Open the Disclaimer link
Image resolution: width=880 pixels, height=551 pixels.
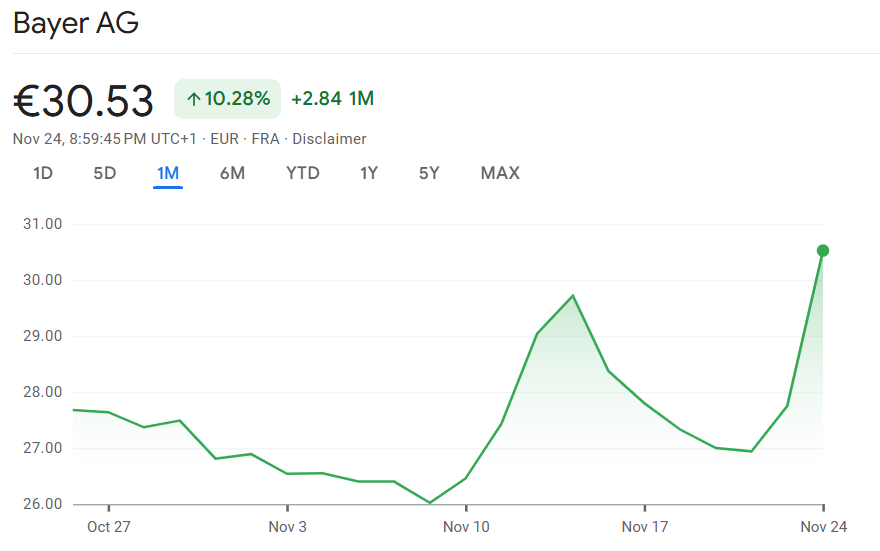(329, 139)
